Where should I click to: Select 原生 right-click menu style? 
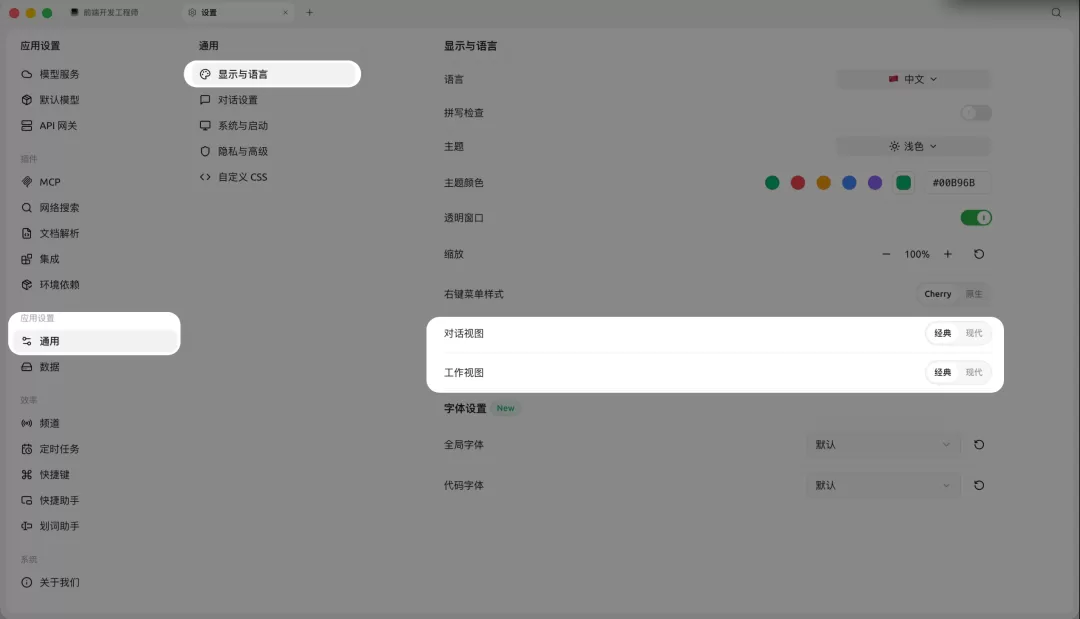(974, 294)
